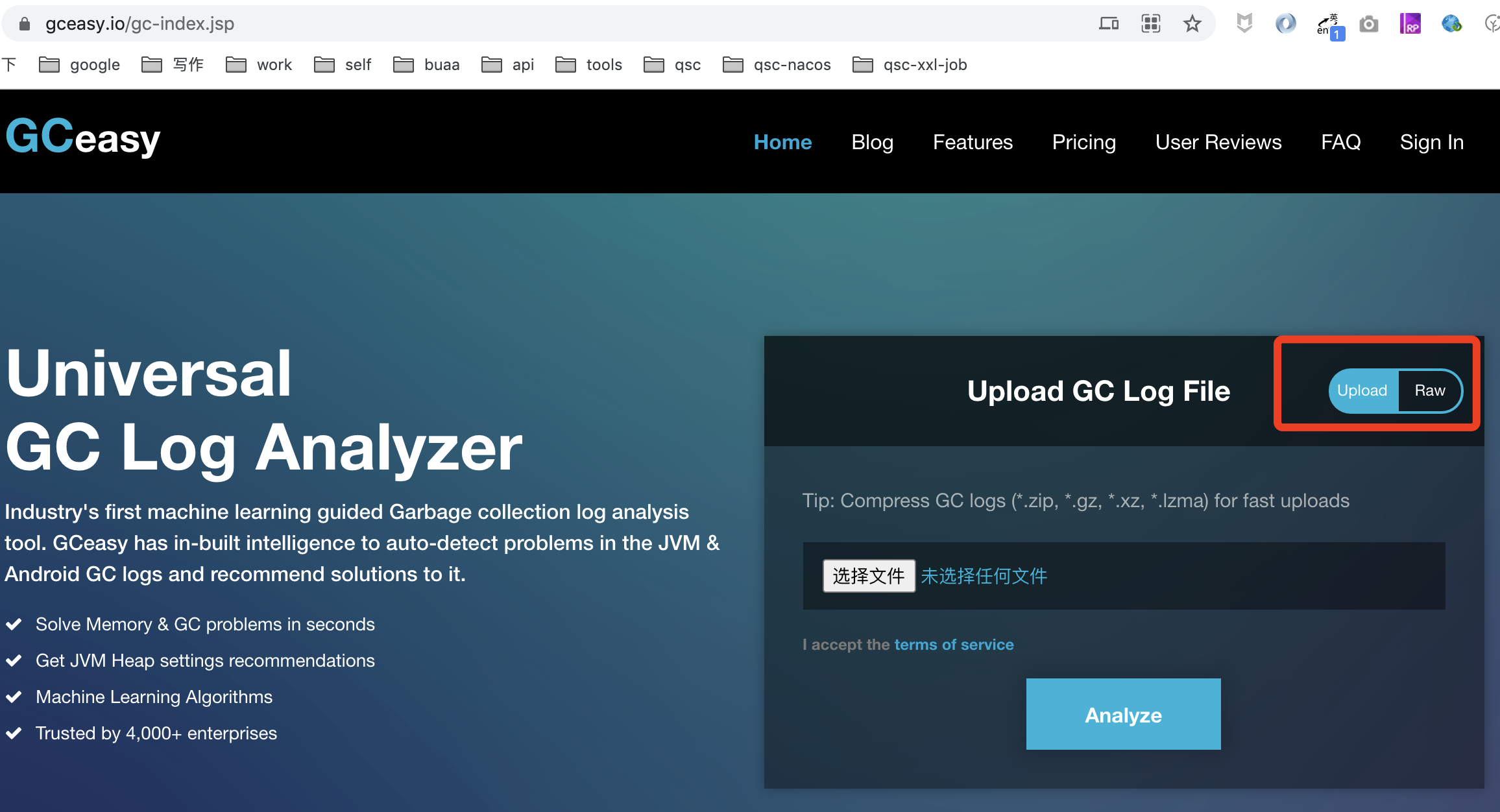Open the blue circle extension icon

[x=1285, y=24]
